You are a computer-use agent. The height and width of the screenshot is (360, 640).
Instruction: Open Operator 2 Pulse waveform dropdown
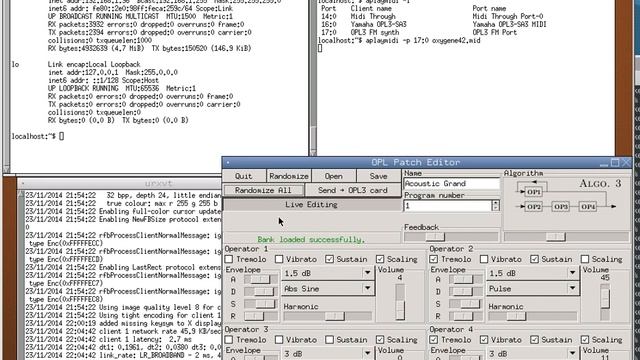point(533,289)
